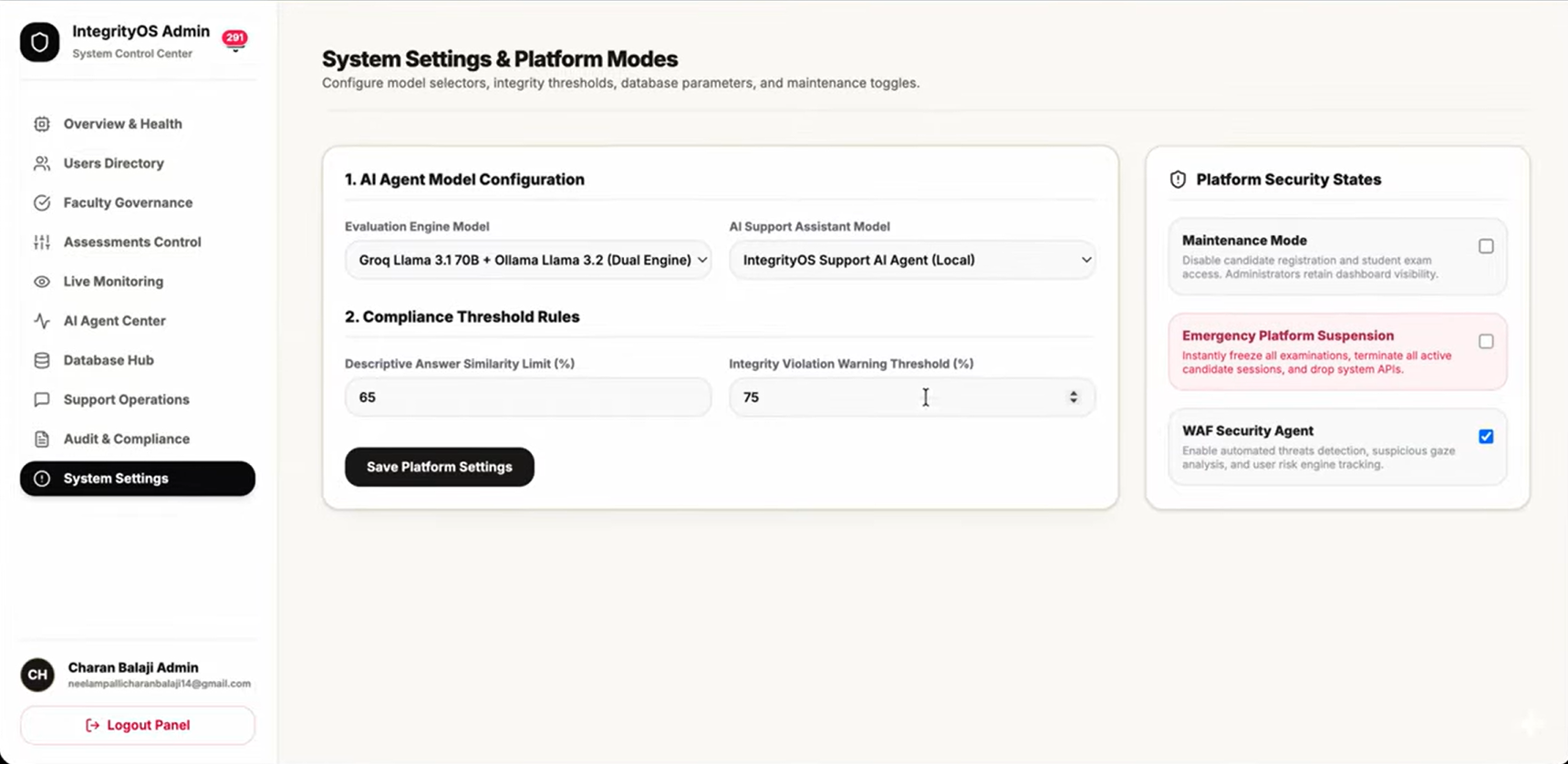
Task: Uncheck the WAF Security Agent checkbox
Action: point(1486,437)
